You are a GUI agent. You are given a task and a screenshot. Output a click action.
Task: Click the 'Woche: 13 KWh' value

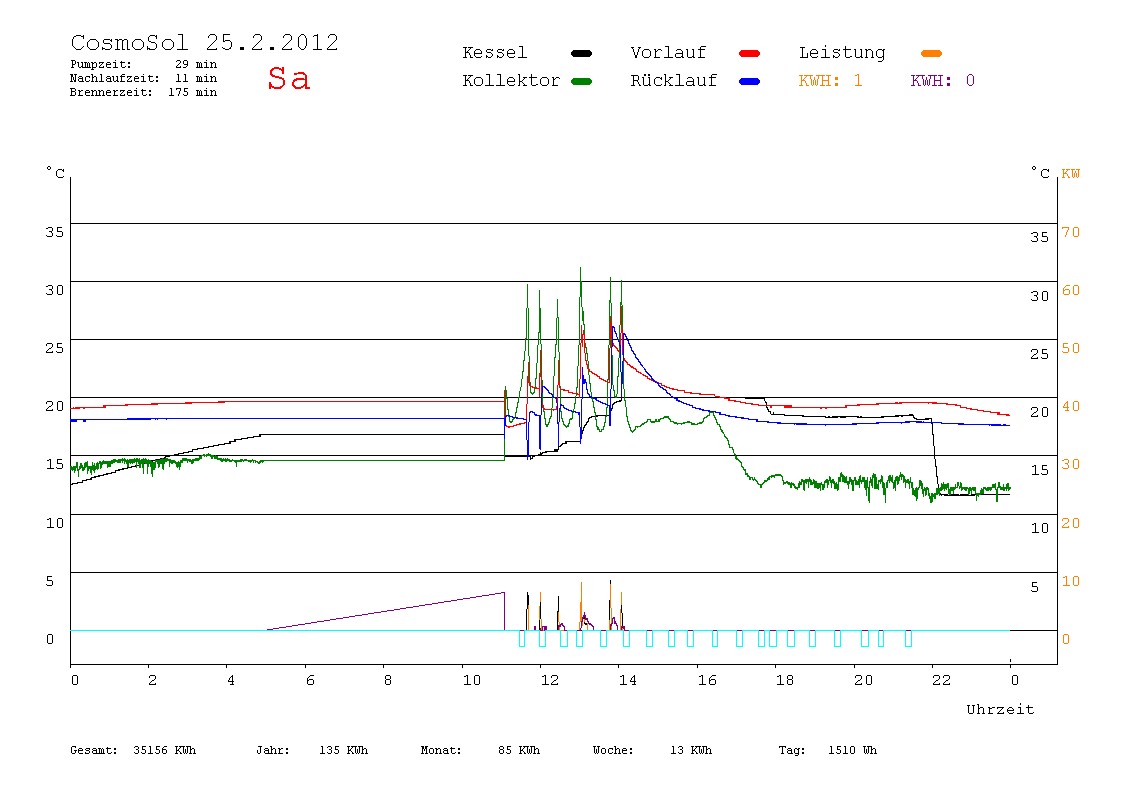click(x=652, y=750)
